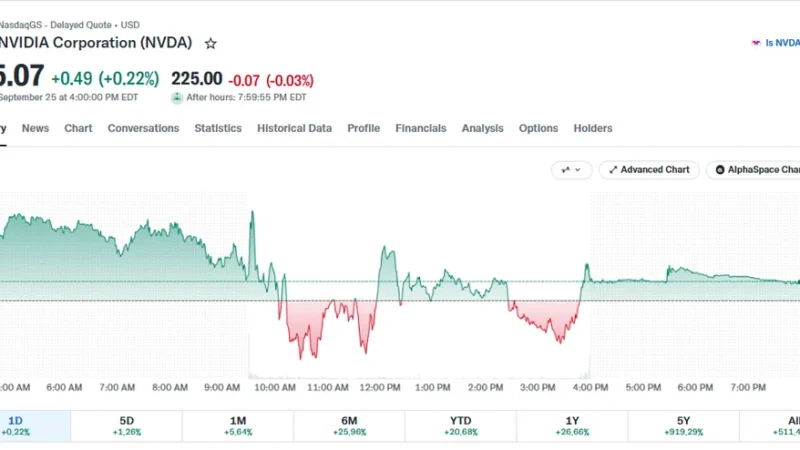Click the NVIDIA Corporation (NVDA) title
Screen dimensions: 800x450
[x=95, y=43]
